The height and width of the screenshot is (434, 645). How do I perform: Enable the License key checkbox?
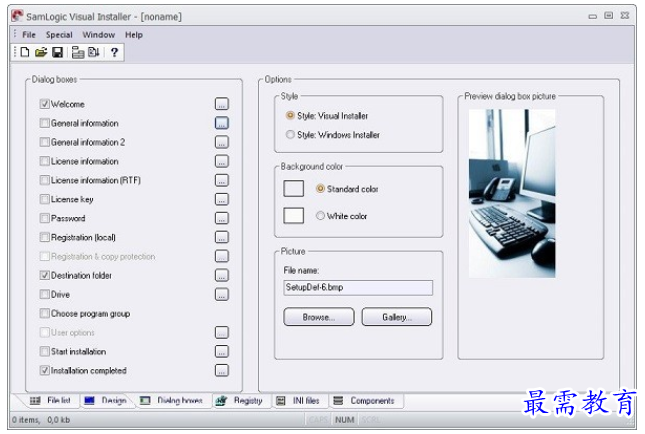[x=44, y=200]
